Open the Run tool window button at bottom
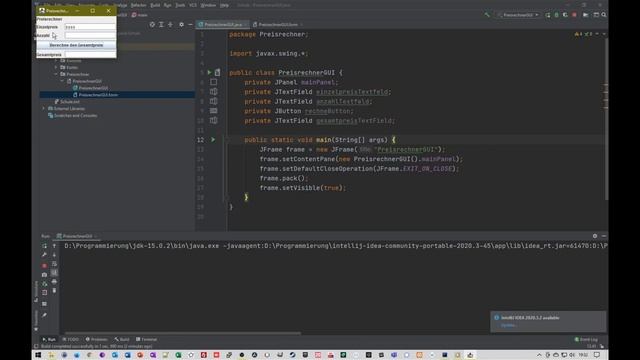The image size is (640, 360). 49,339
